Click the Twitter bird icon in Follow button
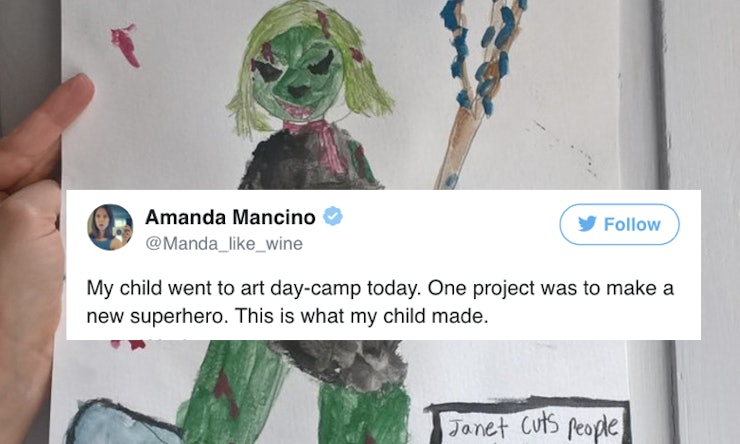The width and height of the screenshot is (740, 444). pos(587,224)
